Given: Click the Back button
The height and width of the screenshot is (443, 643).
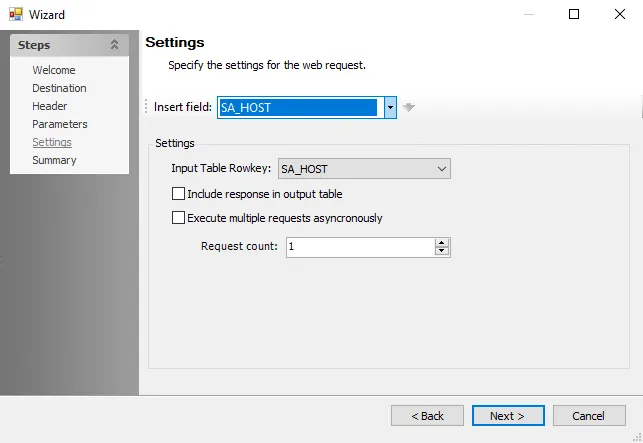Looking at the screenshot, I should click(x=427, y=416).
